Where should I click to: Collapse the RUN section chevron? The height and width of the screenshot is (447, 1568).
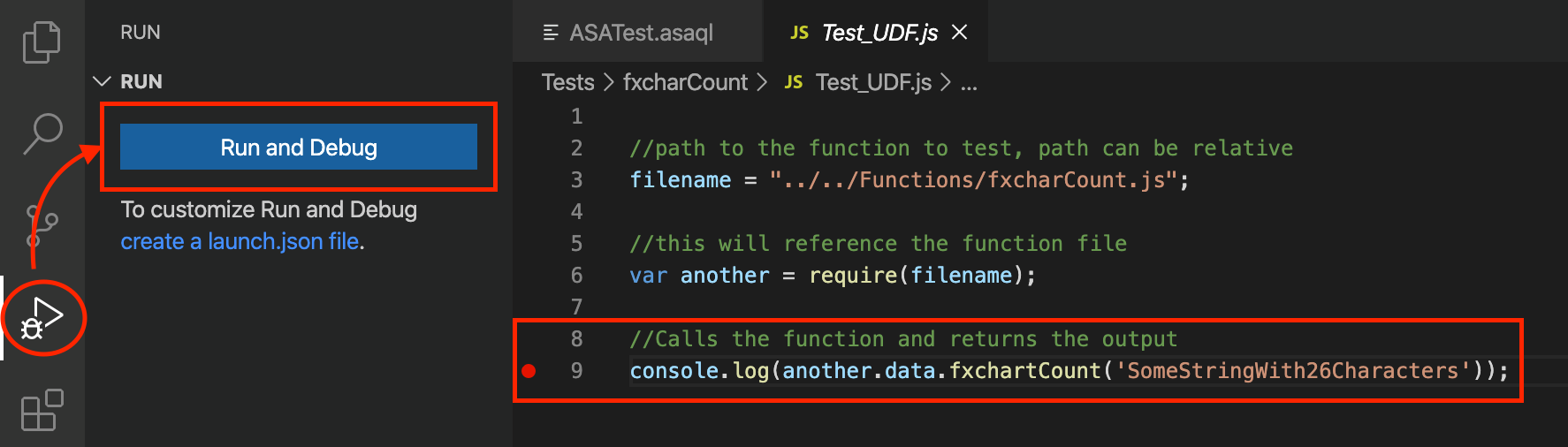[103, 81]
